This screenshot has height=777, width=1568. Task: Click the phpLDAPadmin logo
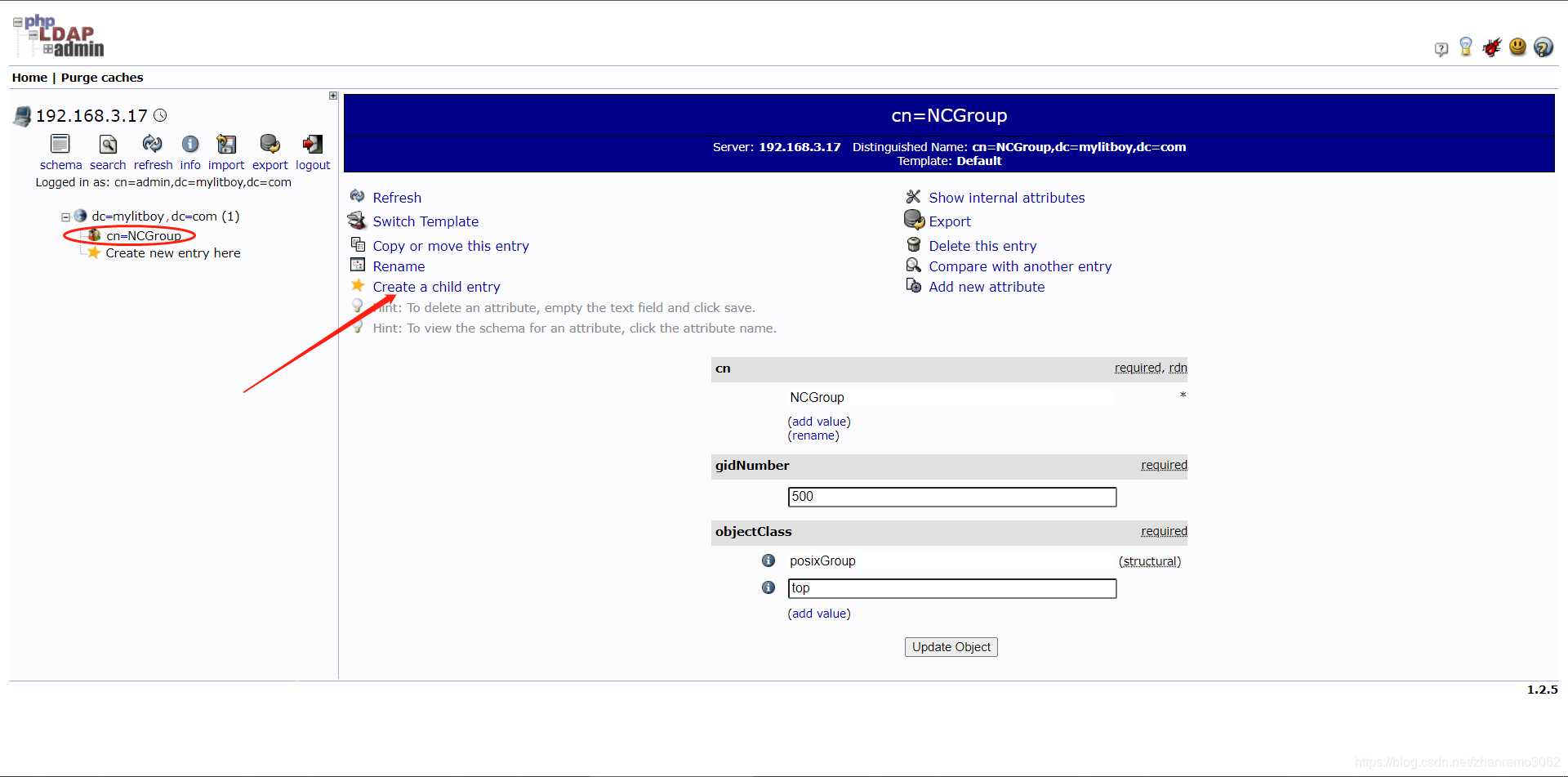[x=59, y=36]
